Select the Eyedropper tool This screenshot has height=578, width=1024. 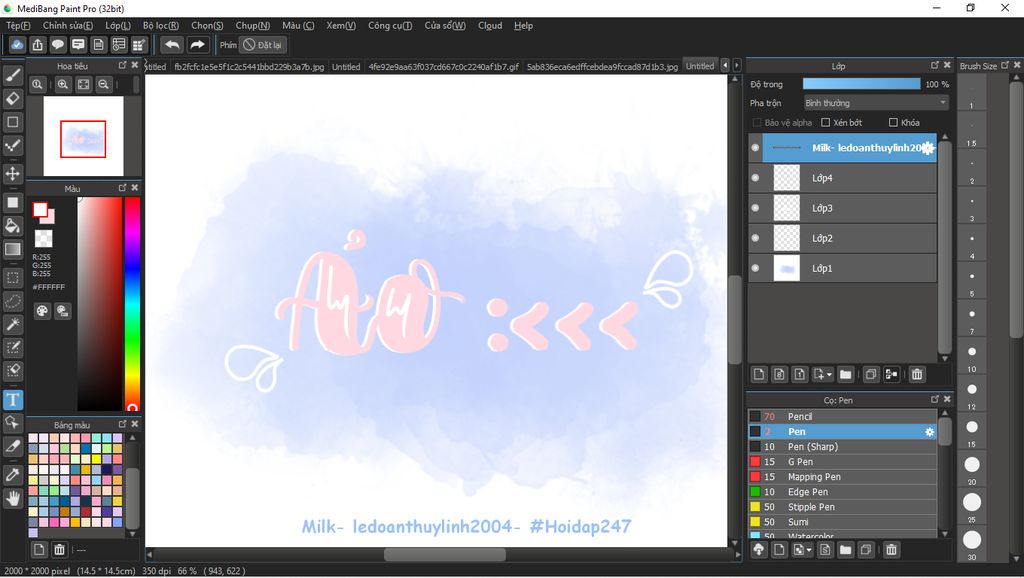tap(12, 475)
